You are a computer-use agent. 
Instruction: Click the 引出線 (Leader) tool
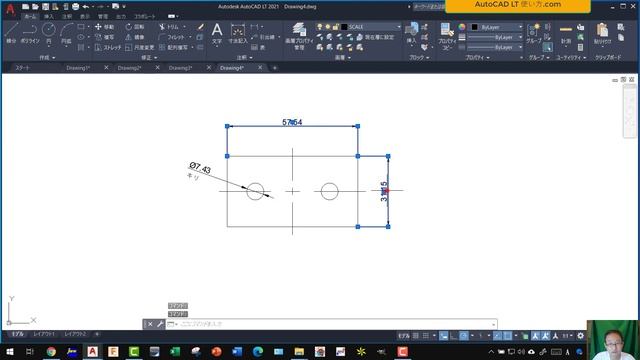click(263, 37)
